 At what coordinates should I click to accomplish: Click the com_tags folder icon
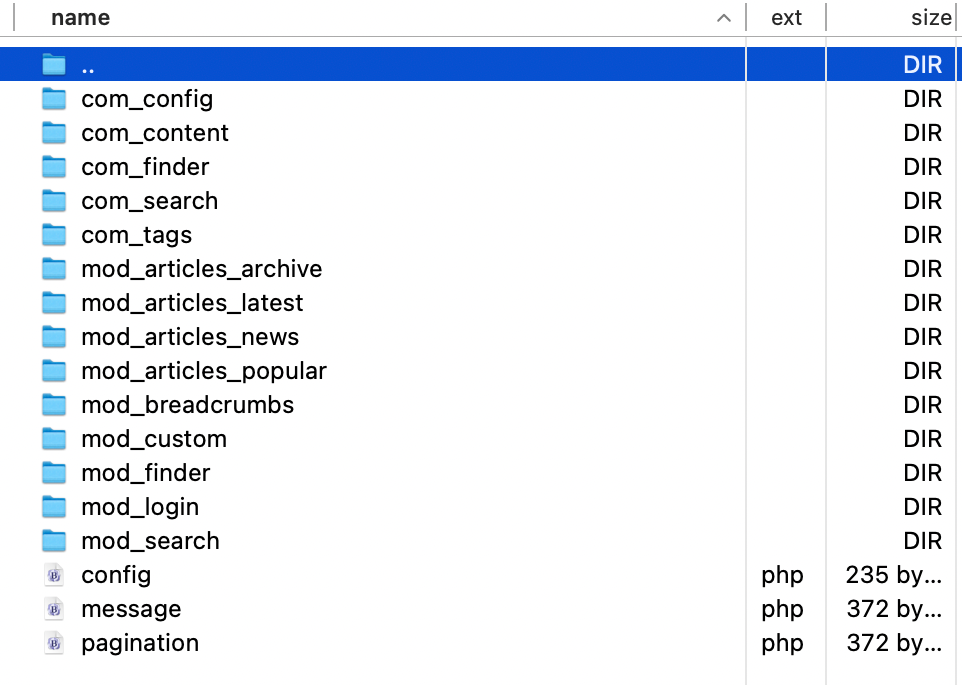point(54,235)
